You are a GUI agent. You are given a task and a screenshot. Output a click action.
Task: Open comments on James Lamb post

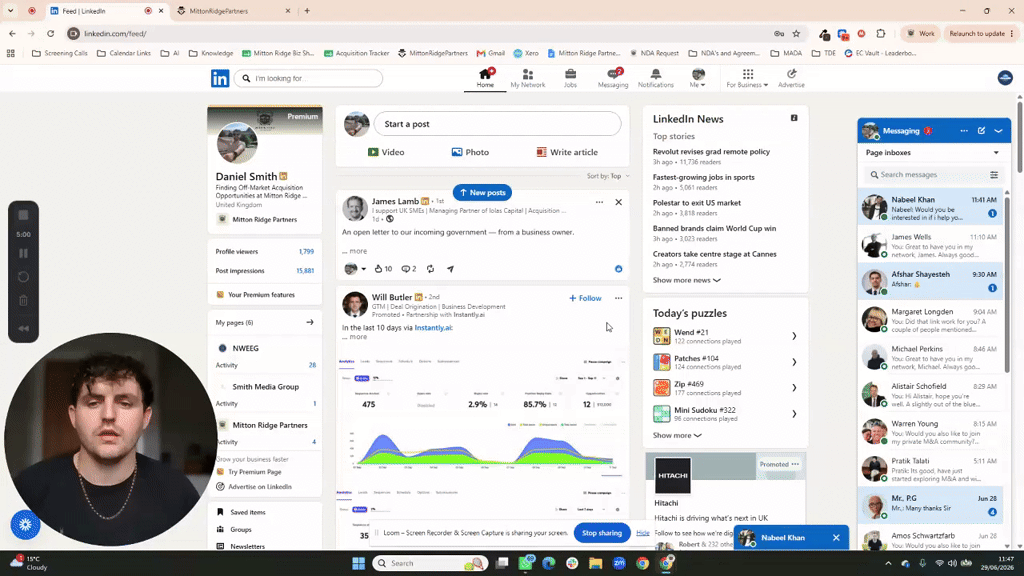pos(409,269)
